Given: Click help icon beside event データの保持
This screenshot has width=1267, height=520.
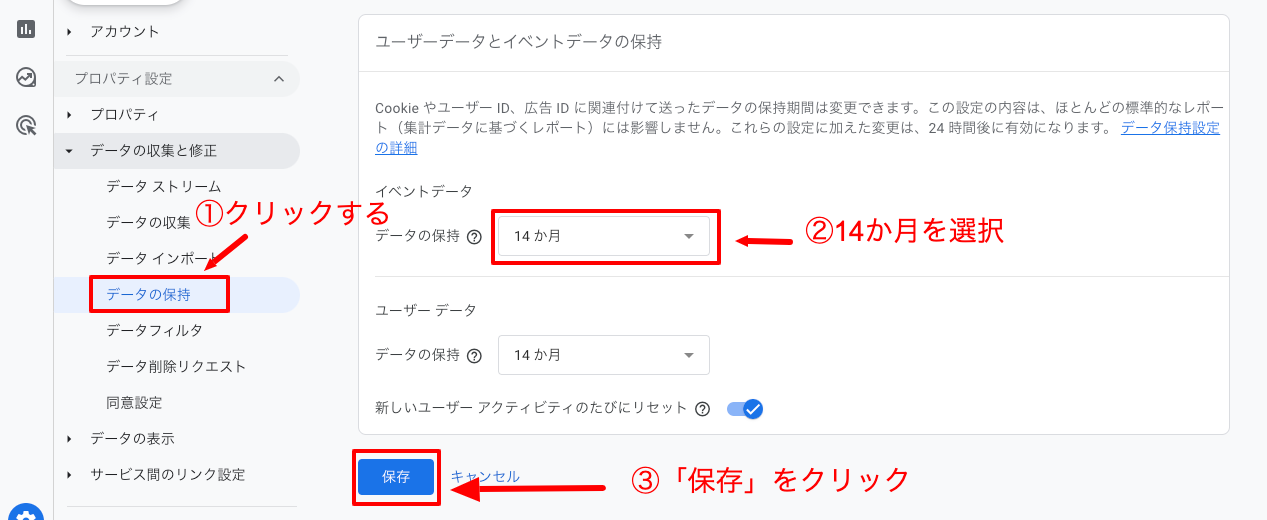Looking at the screenshot, I should pyautogui.click(x=474, y=237).
